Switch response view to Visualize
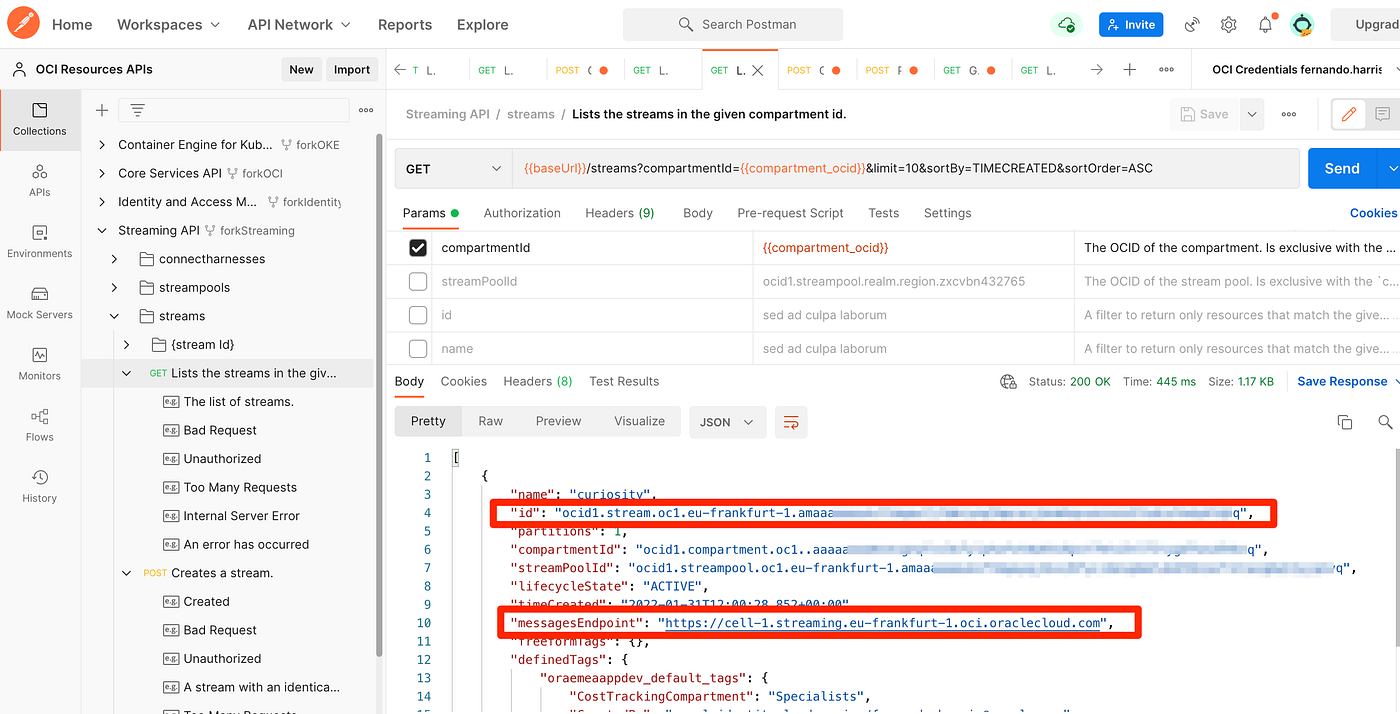The width and height of the screenshot is (1400, 714). 639,421
